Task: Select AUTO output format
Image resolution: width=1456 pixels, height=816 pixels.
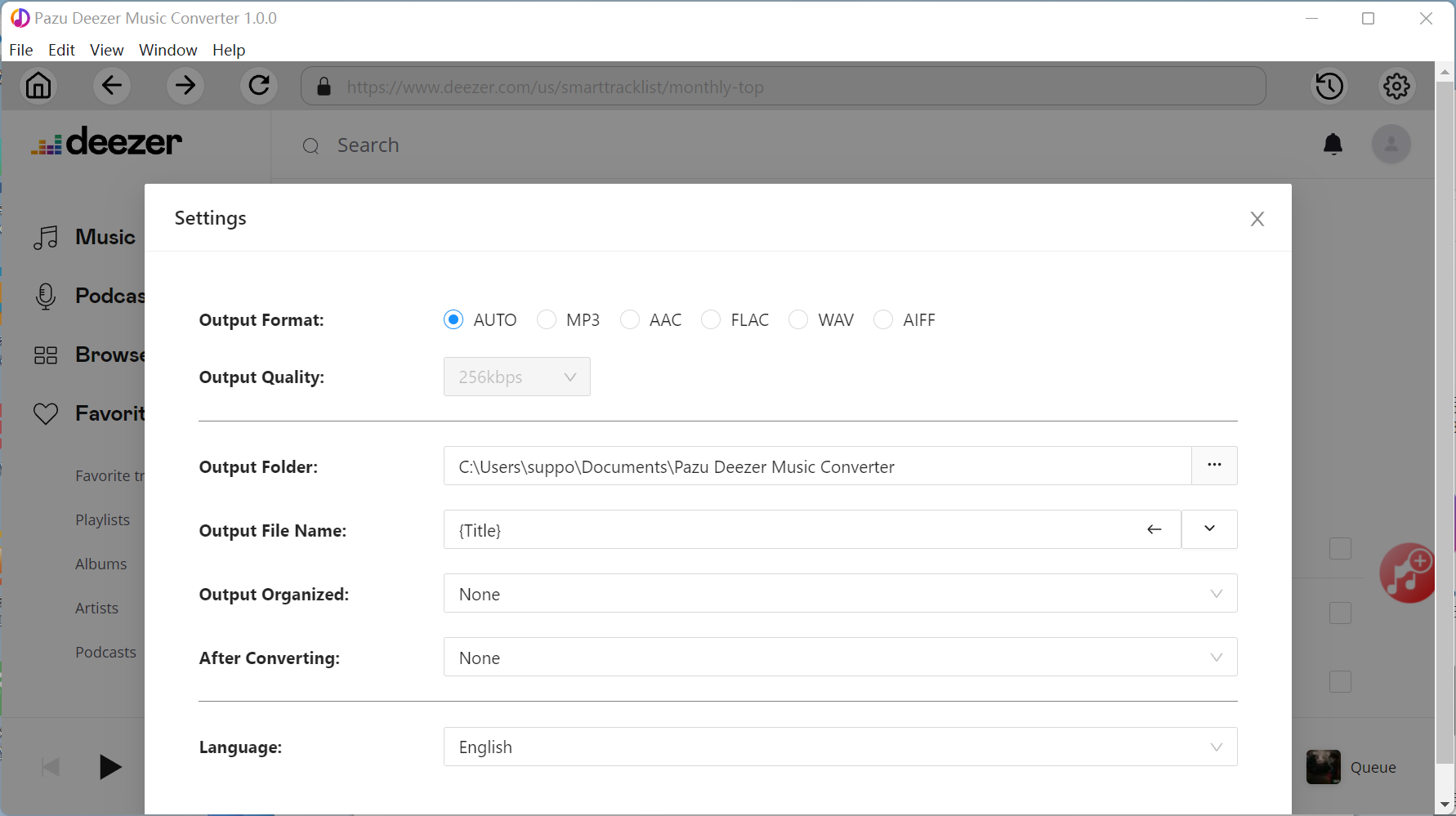Action: pos(453,319)
